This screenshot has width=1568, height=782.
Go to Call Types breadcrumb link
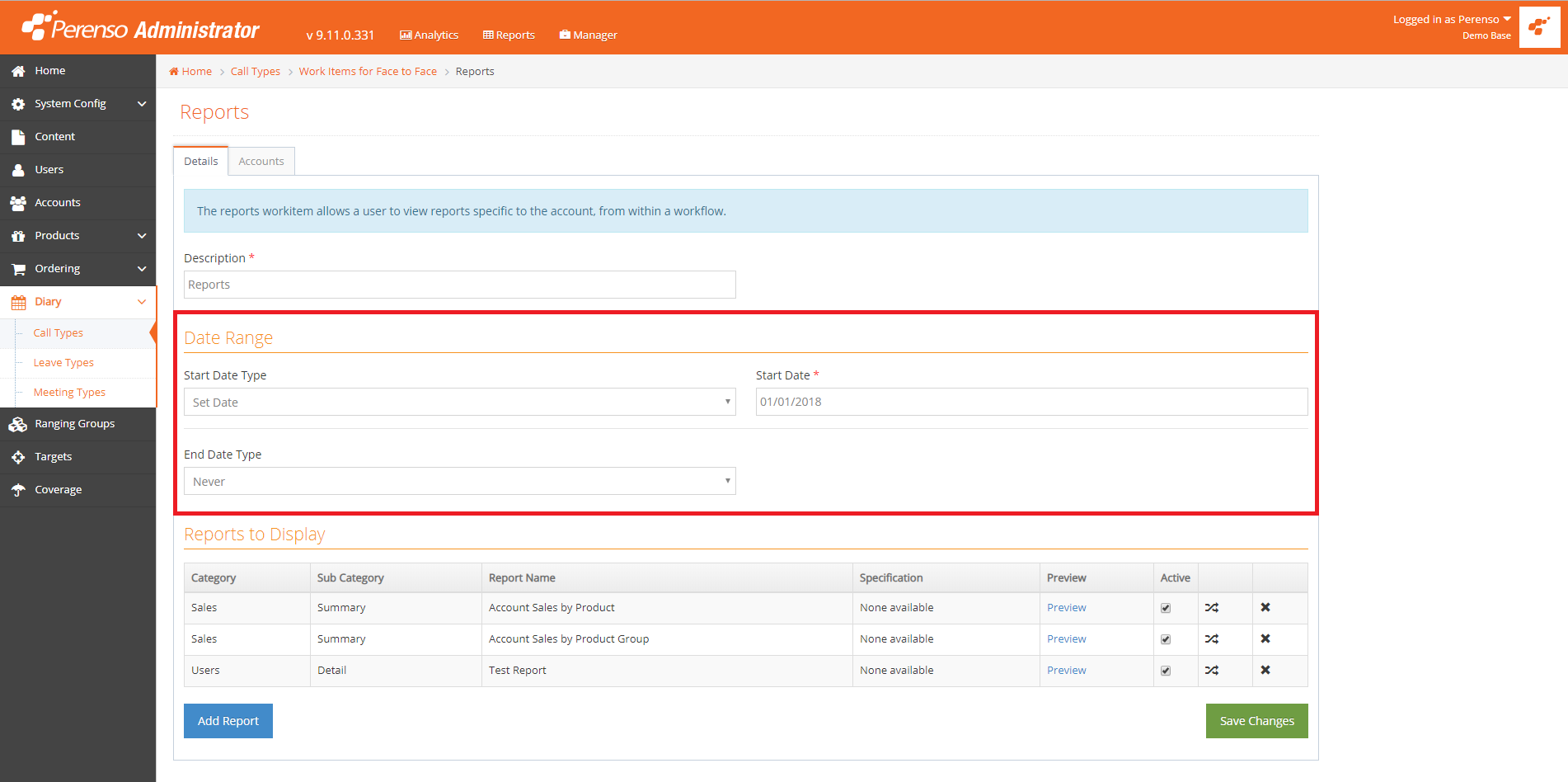256,72
